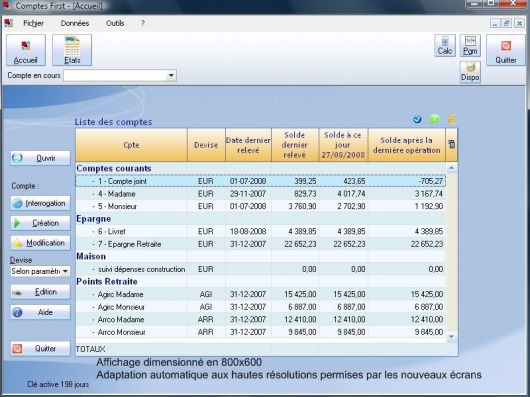Viewport: 530px width, 397px height.
Task: Open the Accueil home toolbar button
Action: (26, 50)
